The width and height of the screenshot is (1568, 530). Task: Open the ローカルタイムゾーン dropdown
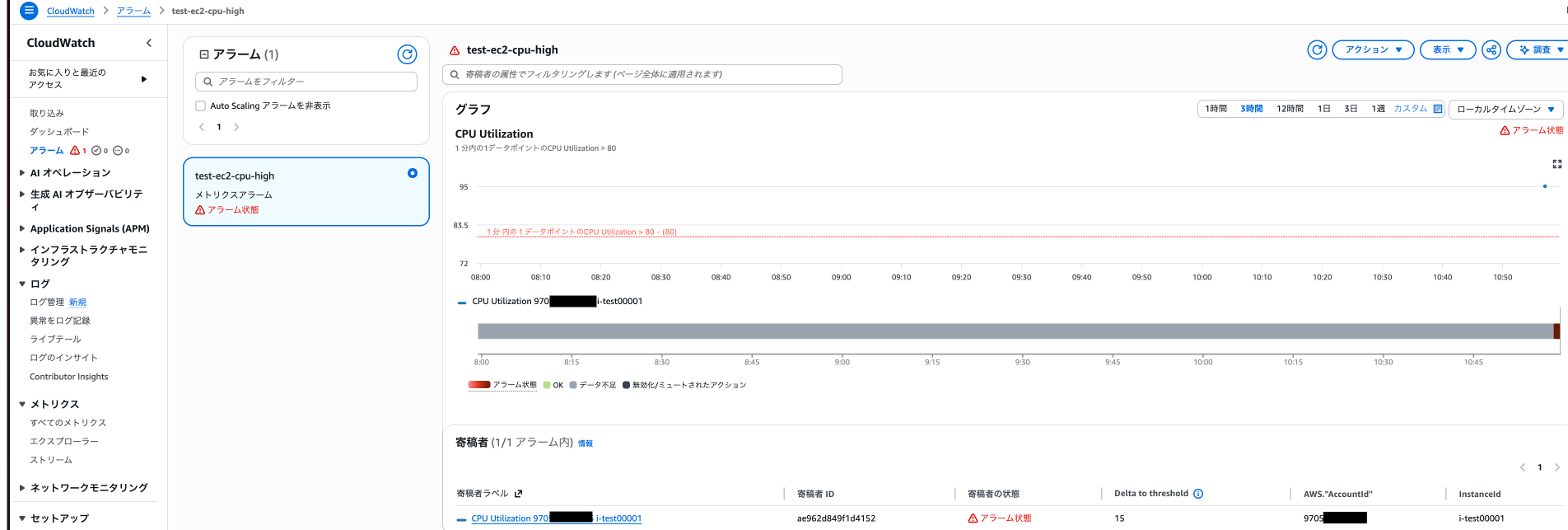(1505, 109)
